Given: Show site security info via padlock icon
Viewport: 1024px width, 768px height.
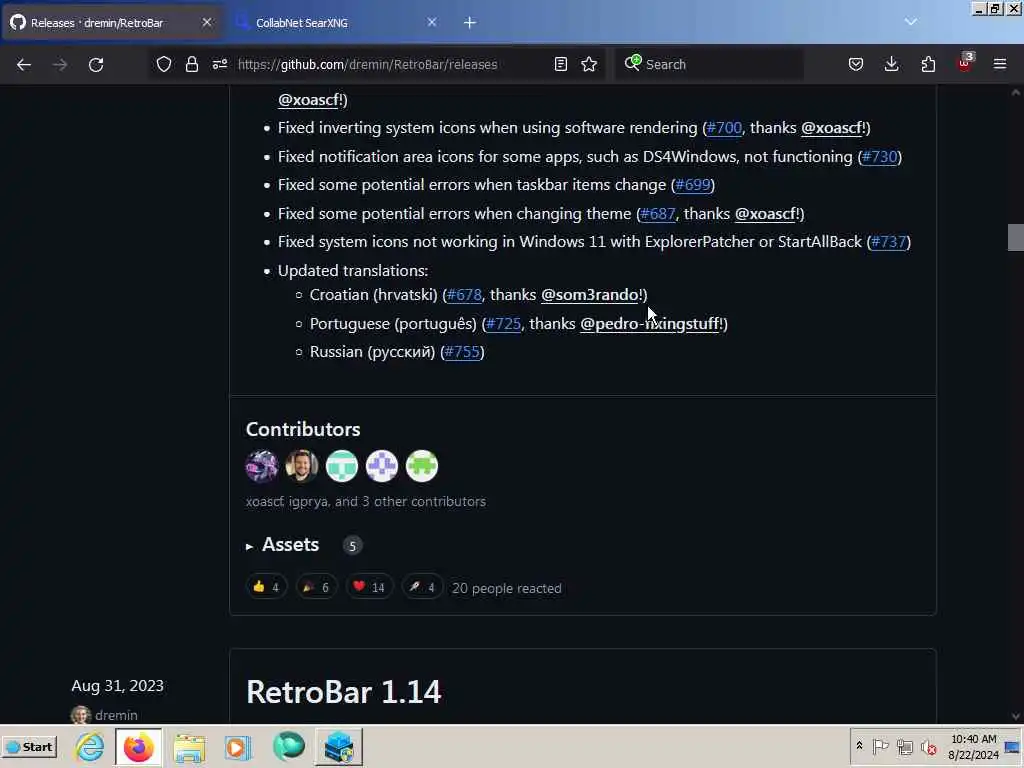Looking at the screenshot, I should pyautogui.click(x=191, y=64).
